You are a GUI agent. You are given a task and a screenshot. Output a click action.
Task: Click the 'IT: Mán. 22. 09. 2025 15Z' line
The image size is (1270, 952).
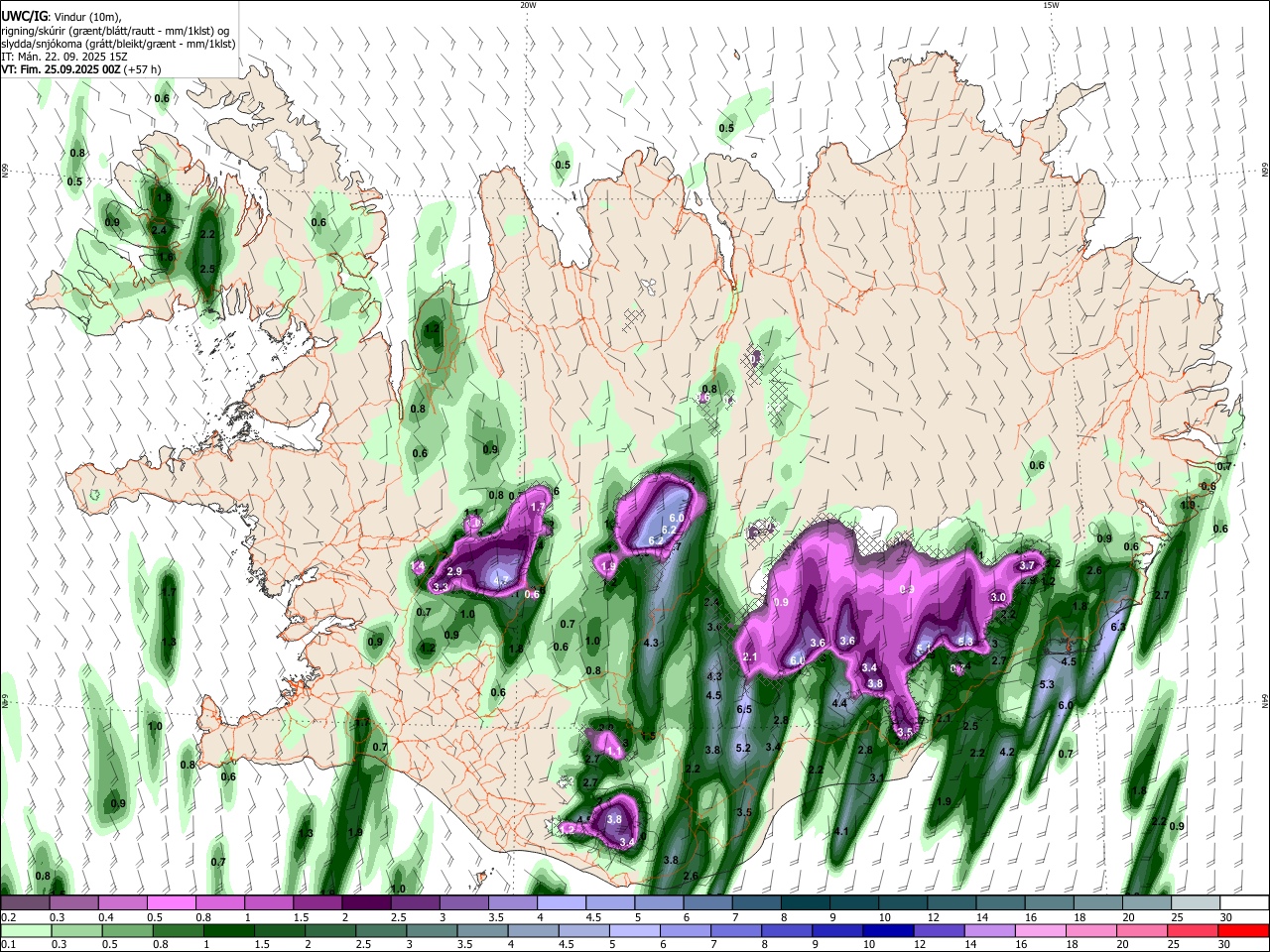click(x=66, y=57)
